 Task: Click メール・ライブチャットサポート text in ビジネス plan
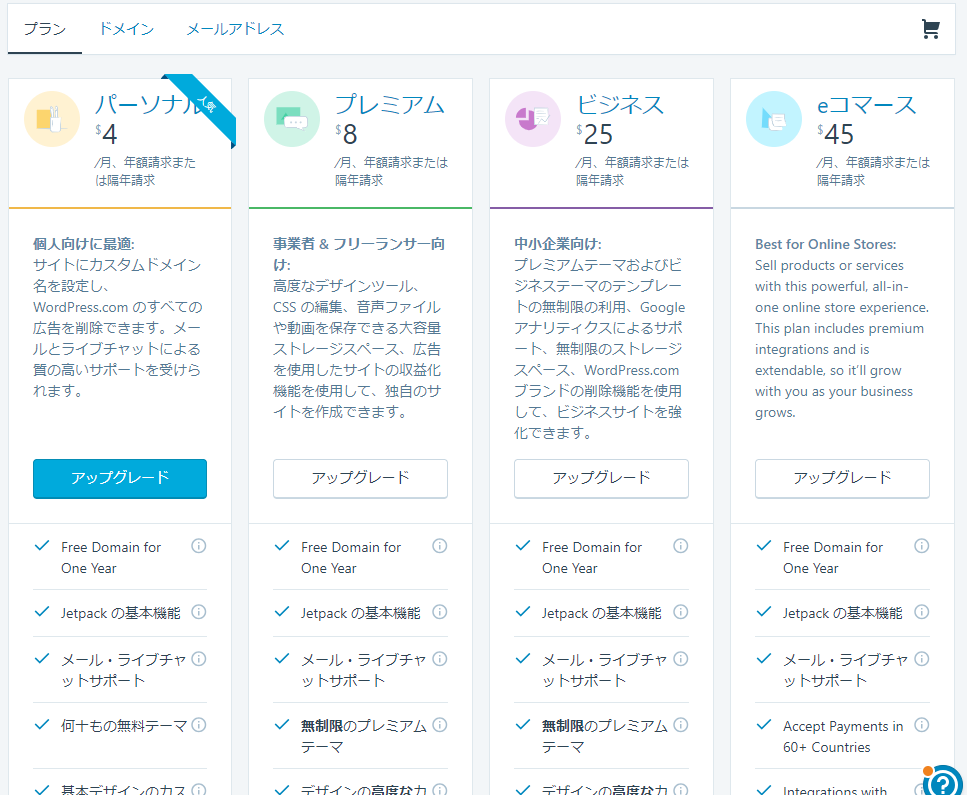click(x=604, y=670)
